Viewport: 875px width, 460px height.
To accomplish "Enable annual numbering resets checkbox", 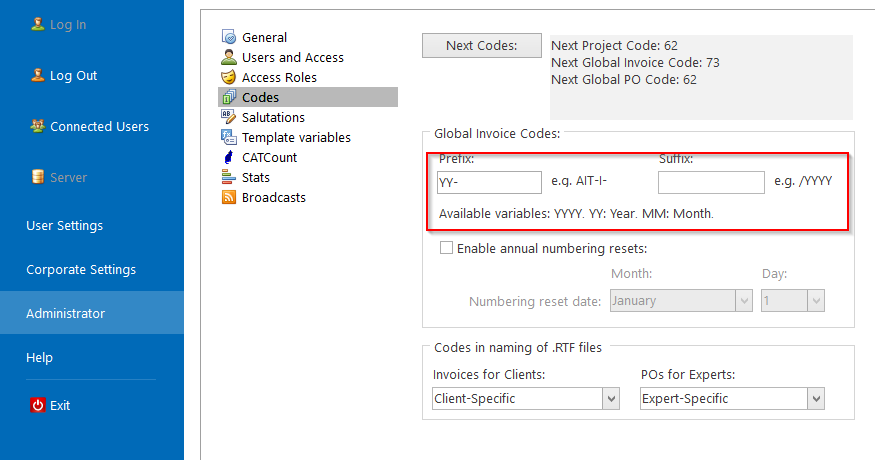I will pos(446,248).
